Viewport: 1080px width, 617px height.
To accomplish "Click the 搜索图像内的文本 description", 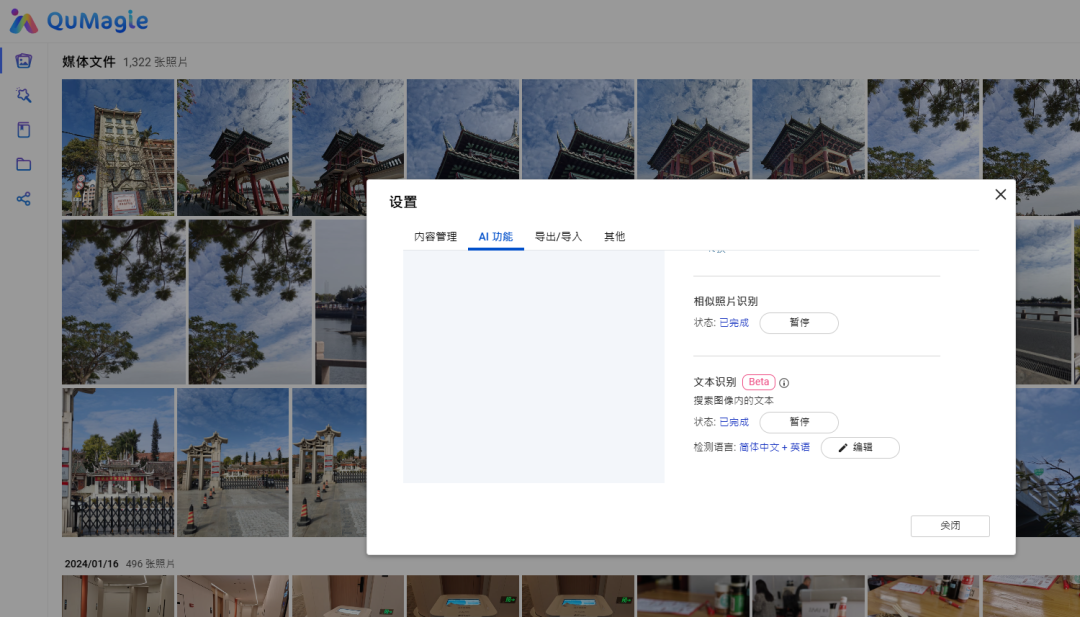I will click(x=734, y=400).
